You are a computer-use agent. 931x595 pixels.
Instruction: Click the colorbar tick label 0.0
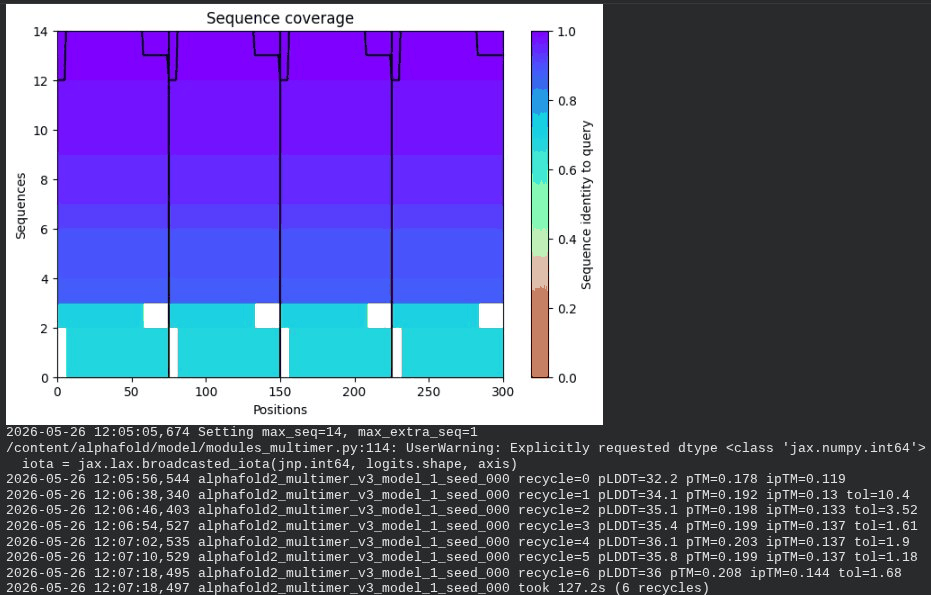click(566, 378)
